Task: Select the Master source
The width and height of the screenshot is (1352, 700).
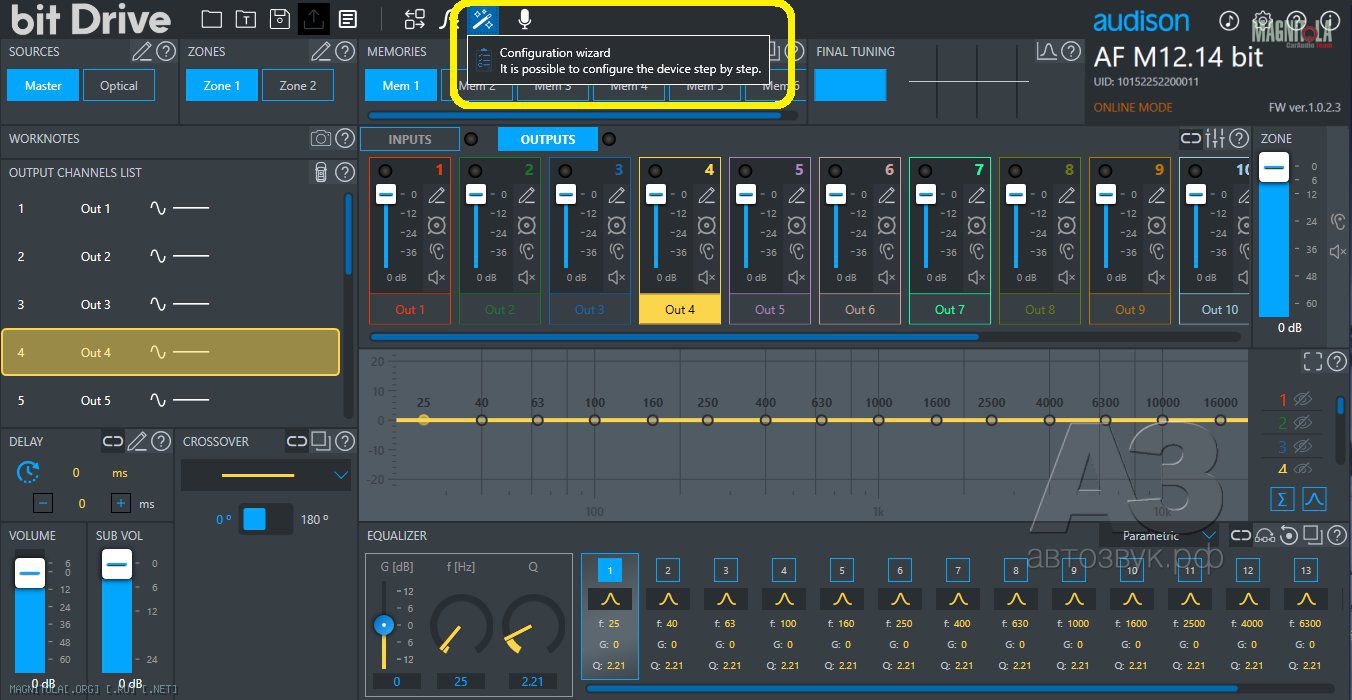Action: tap(43, 85)
